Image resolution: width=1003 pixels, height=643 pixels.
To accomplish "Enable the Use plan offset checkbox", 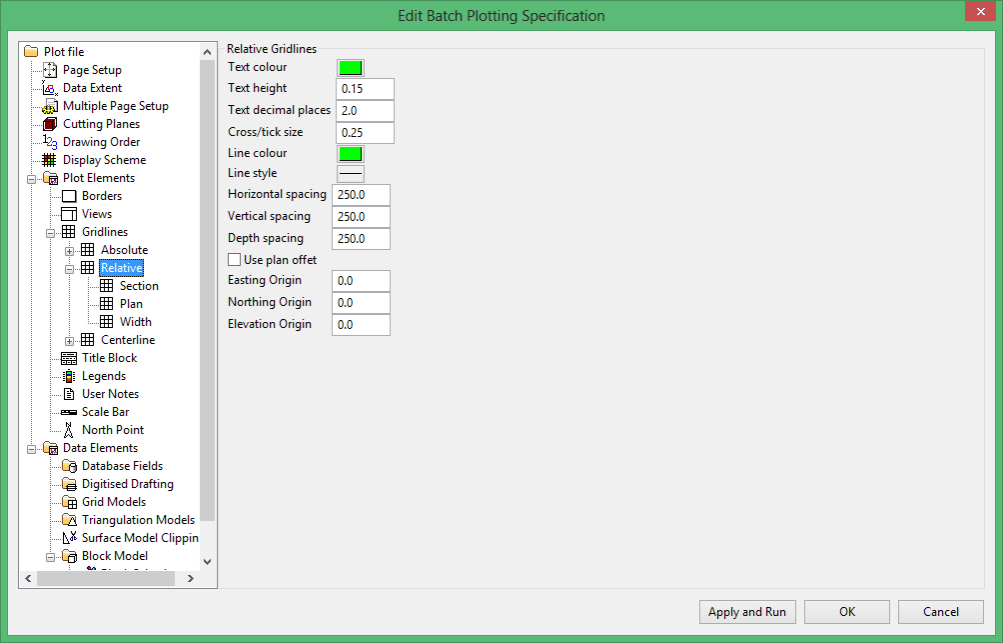I will point(235,260).
